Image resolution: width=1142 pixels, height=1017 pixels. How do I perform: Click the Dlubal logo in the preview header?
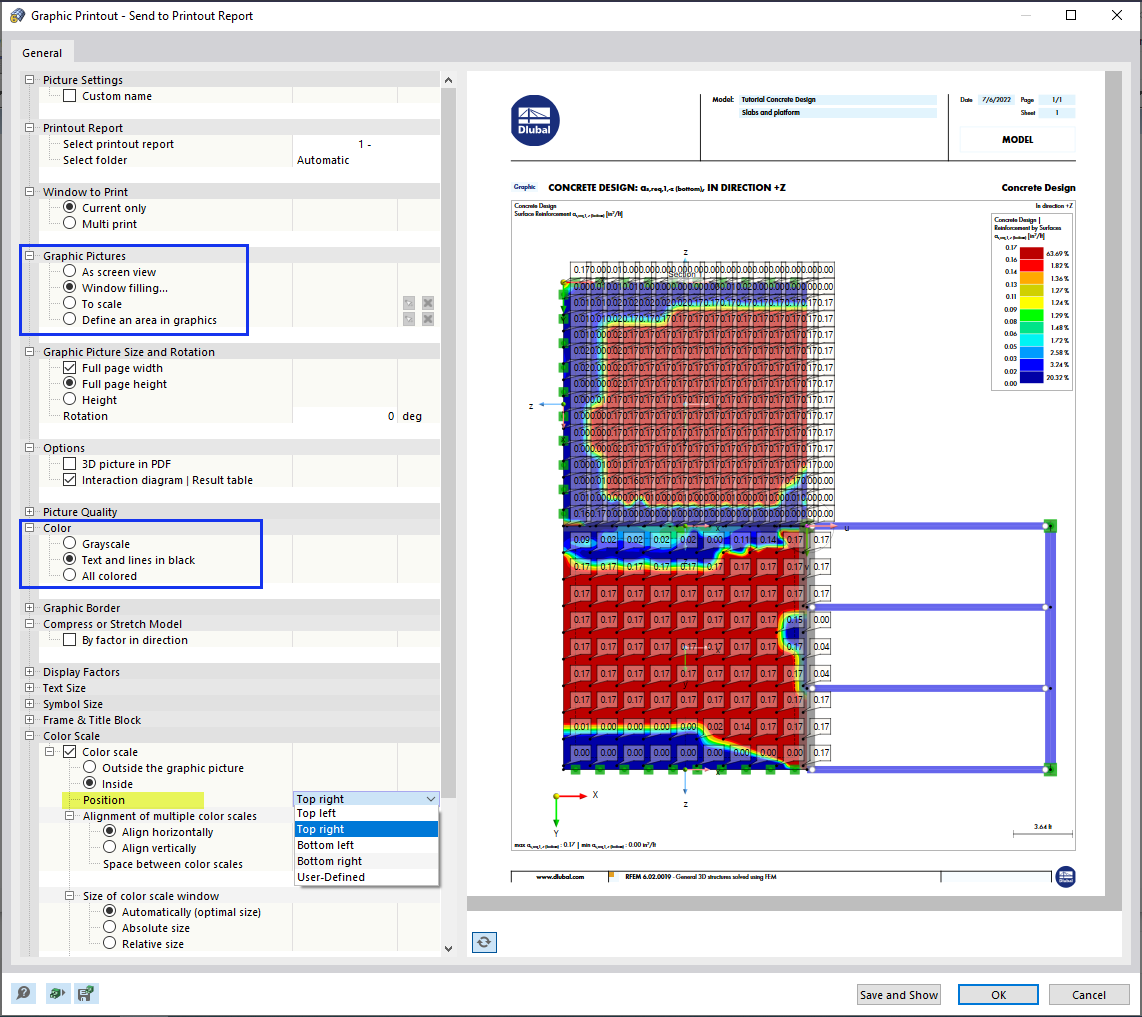click(x=535, y=121)
